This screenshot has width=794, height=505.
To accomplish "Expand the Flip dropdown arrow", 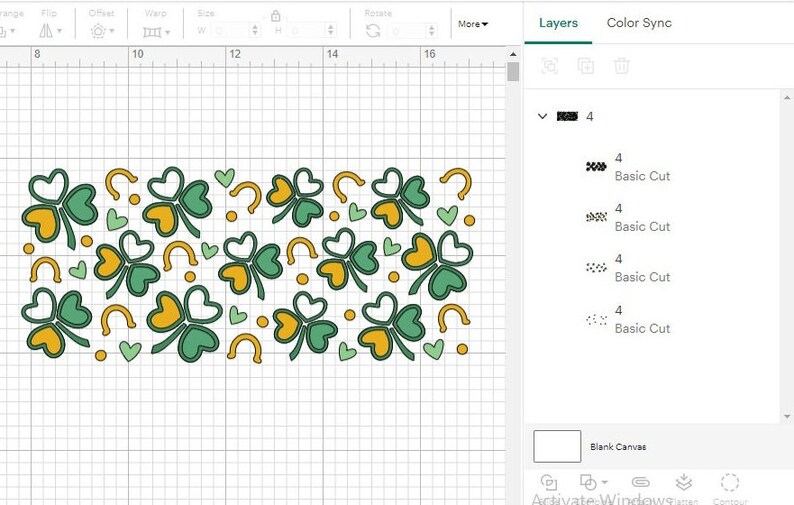I will (x=60, y=31).
